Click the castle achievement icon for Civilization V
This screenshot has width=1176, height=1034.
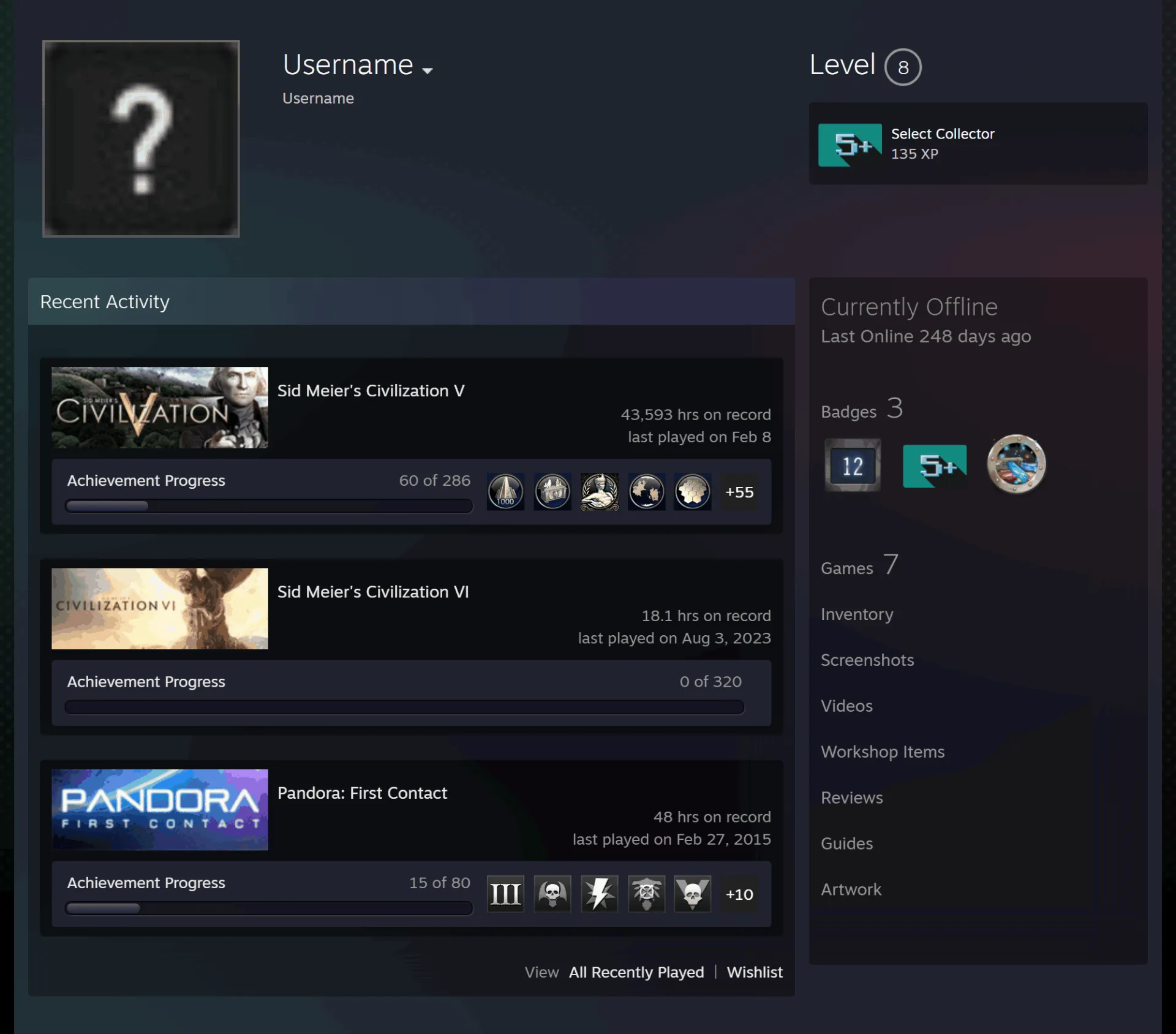552,492
